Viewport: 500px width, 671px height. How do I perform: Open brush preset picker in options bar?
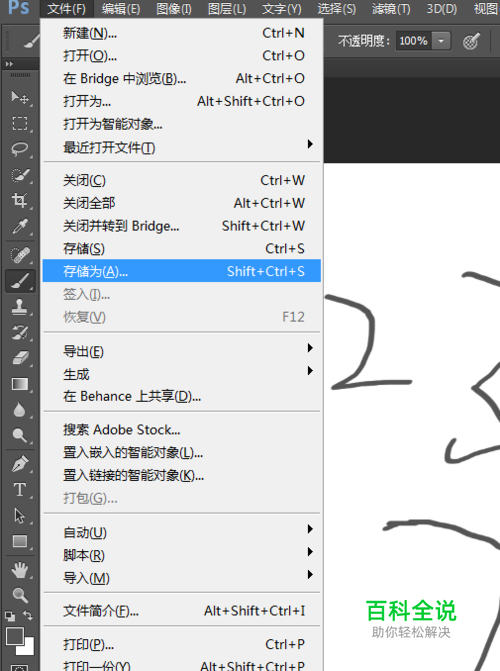[33, 41]
